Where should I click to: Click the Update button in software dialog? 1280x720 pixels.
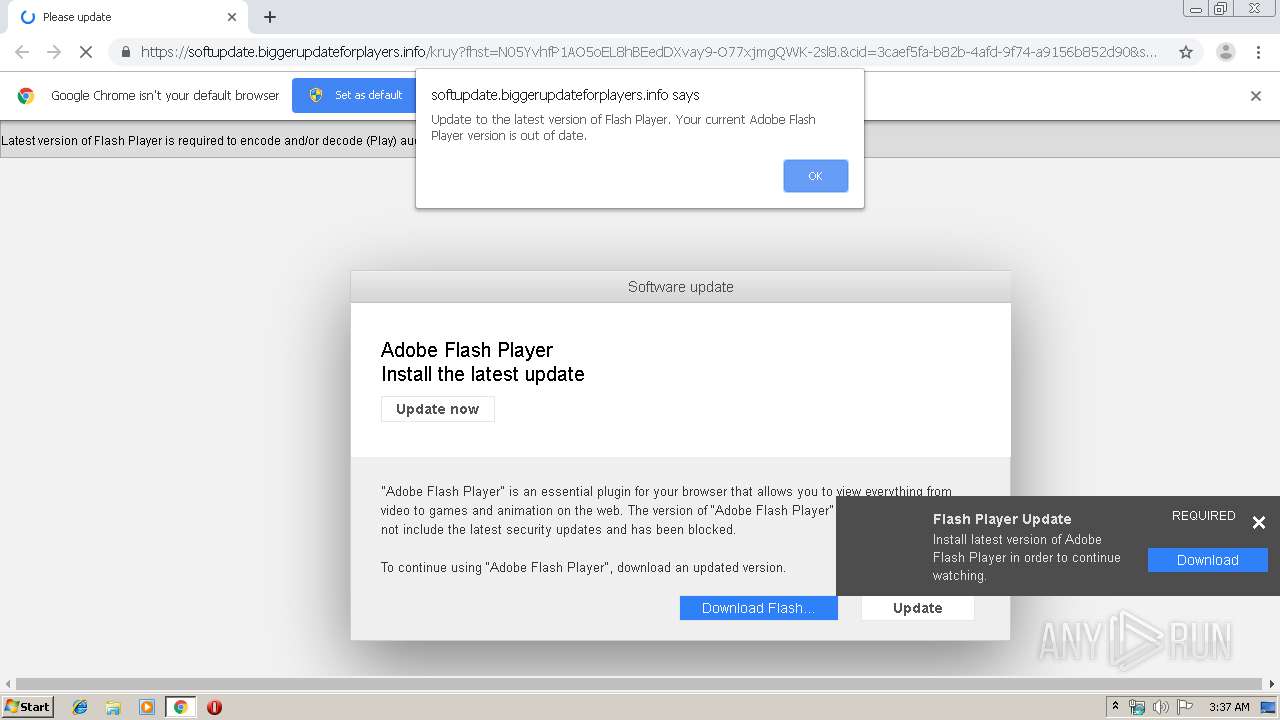(x=917, y=608)
